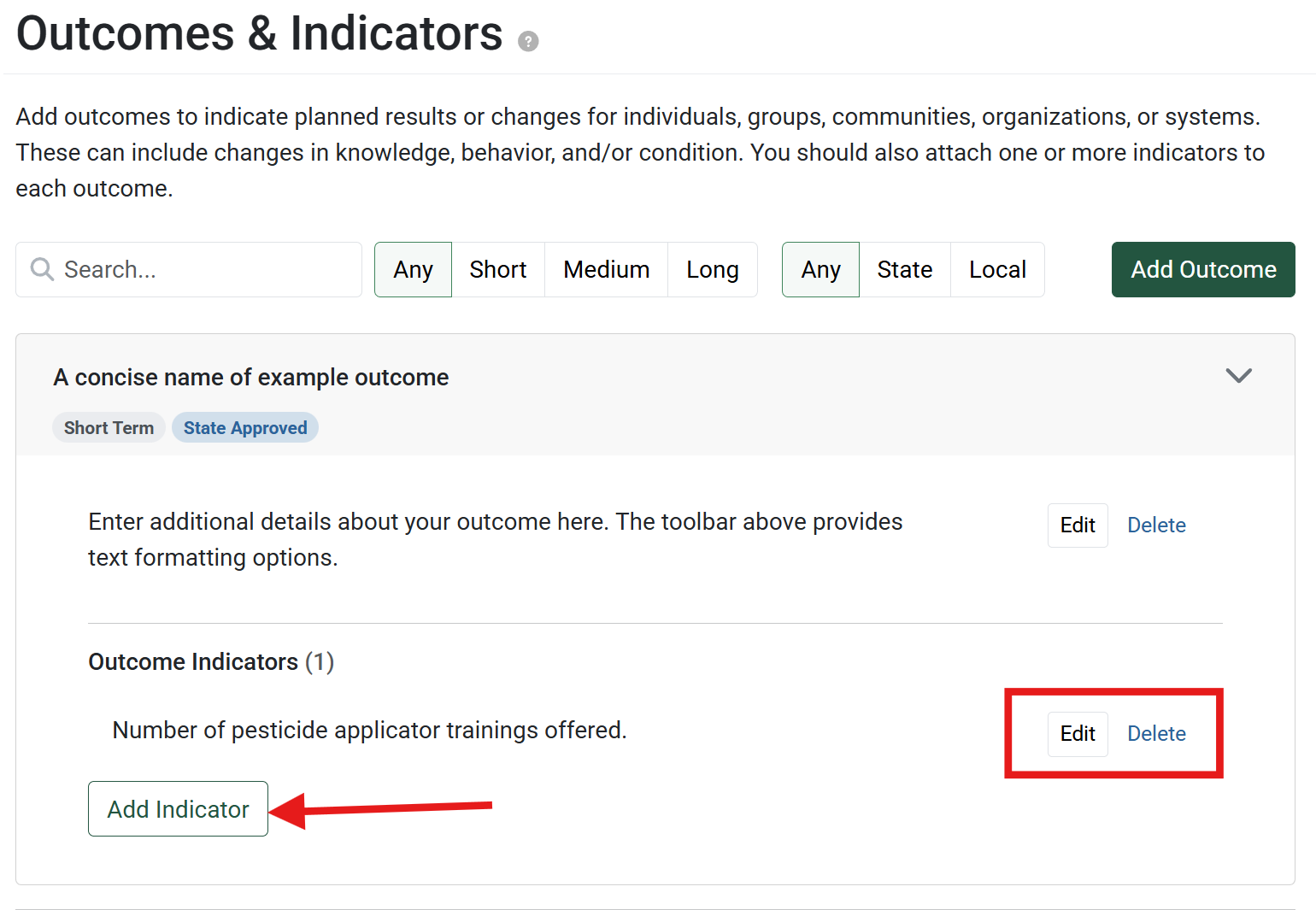The width and height of the screenshot is (1316, 910).
Task: Click the search magnifier icon
Action: click(x=42, y=269)
